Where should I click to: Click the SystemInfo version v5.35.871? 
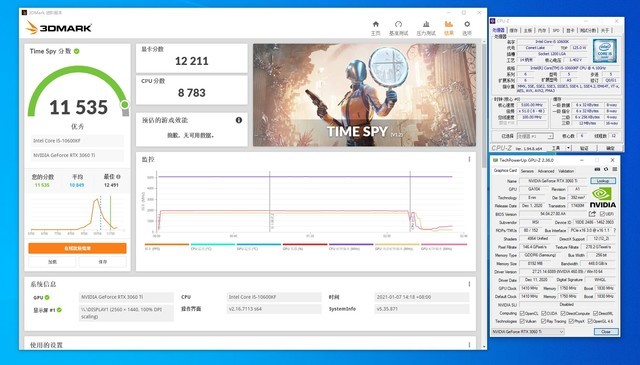(386, 309)
